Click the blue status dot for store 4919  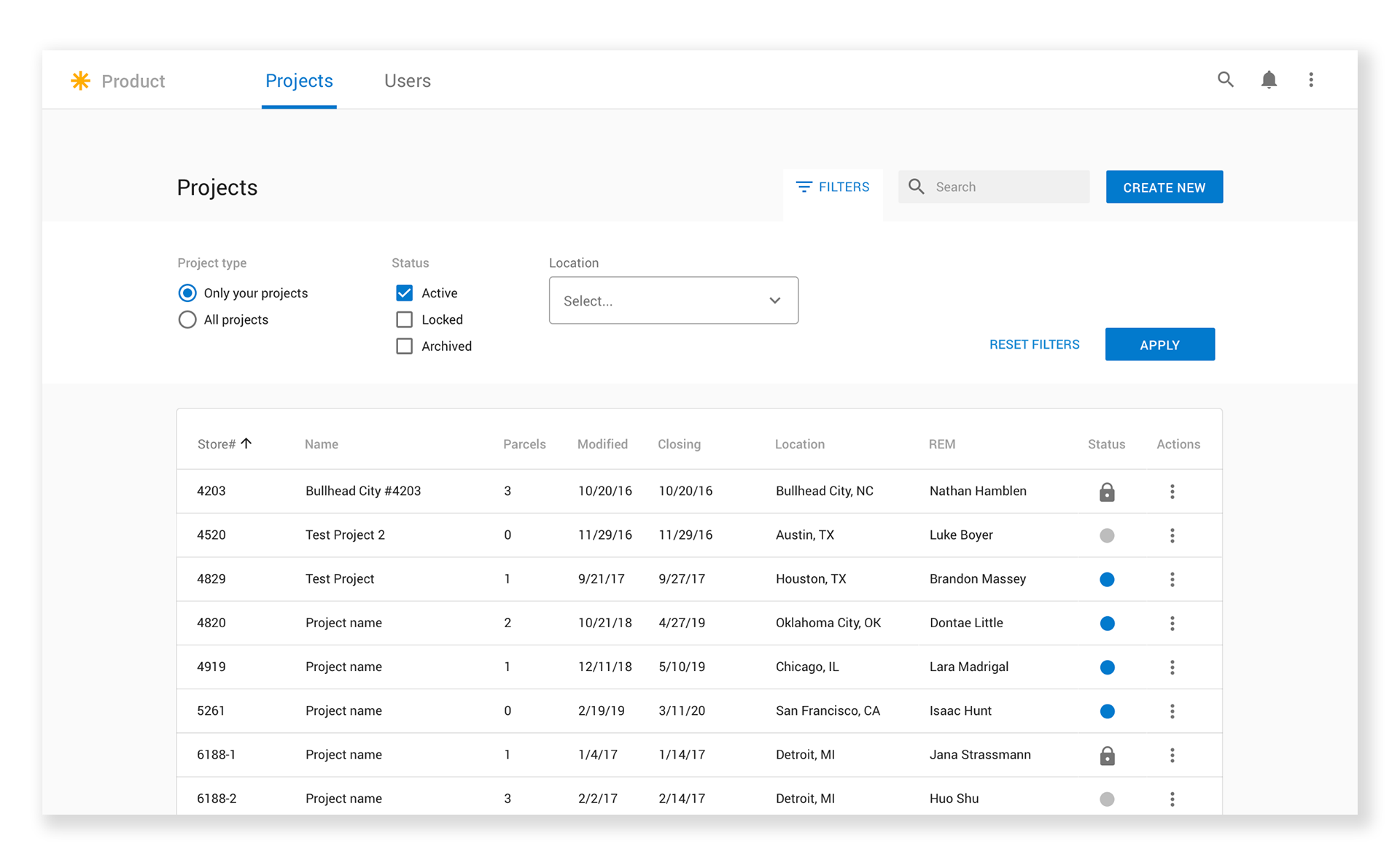click(1107, 667)
